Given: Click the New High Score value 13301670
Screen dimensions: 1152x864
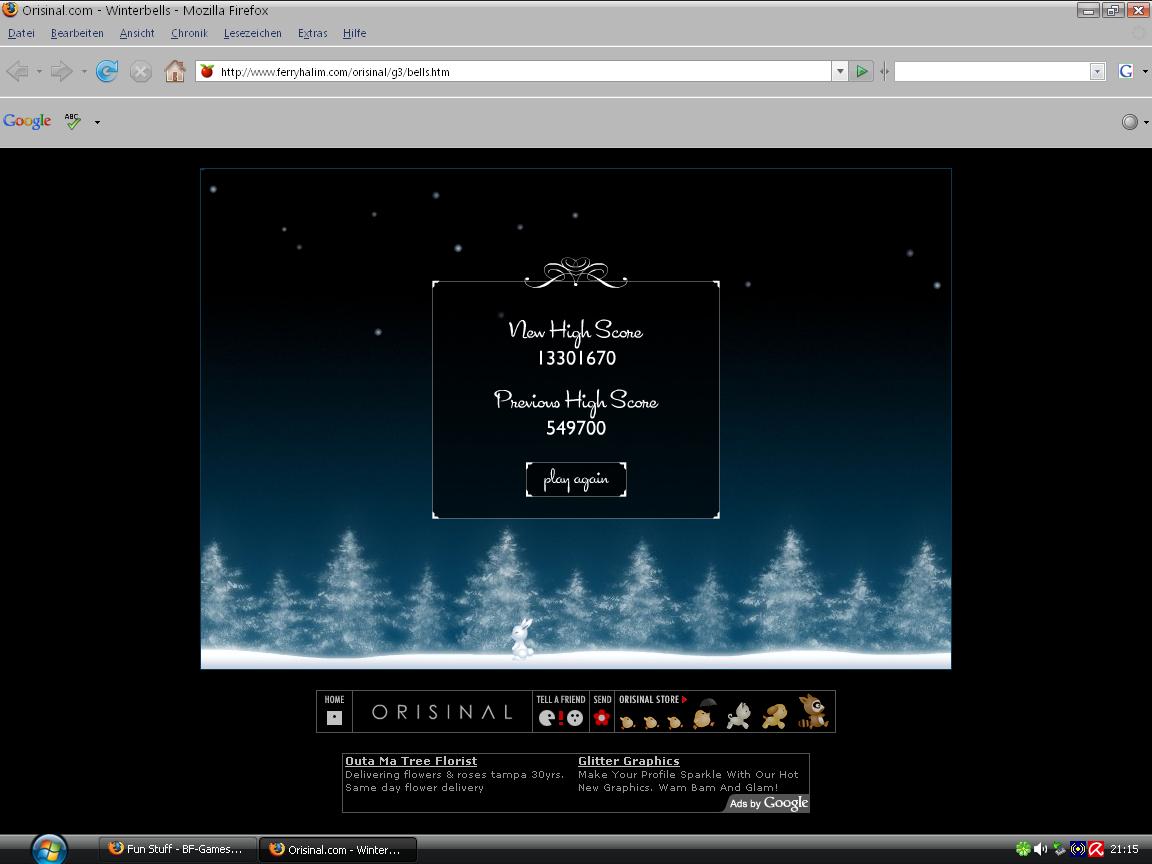Looking at the screenshot, I should 577,358.
